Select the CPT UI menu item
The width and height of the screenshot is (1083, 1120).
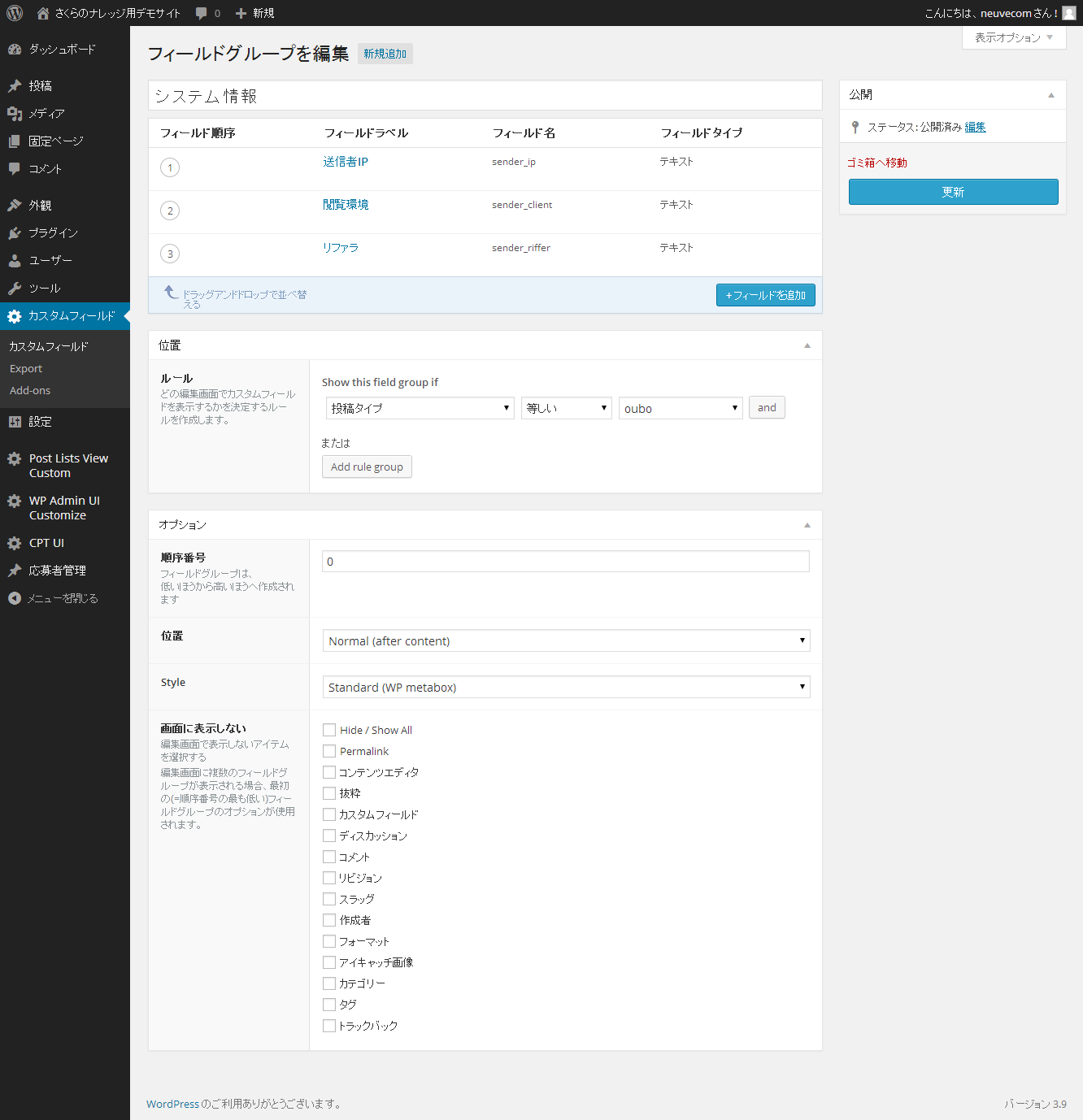point(46,543)
